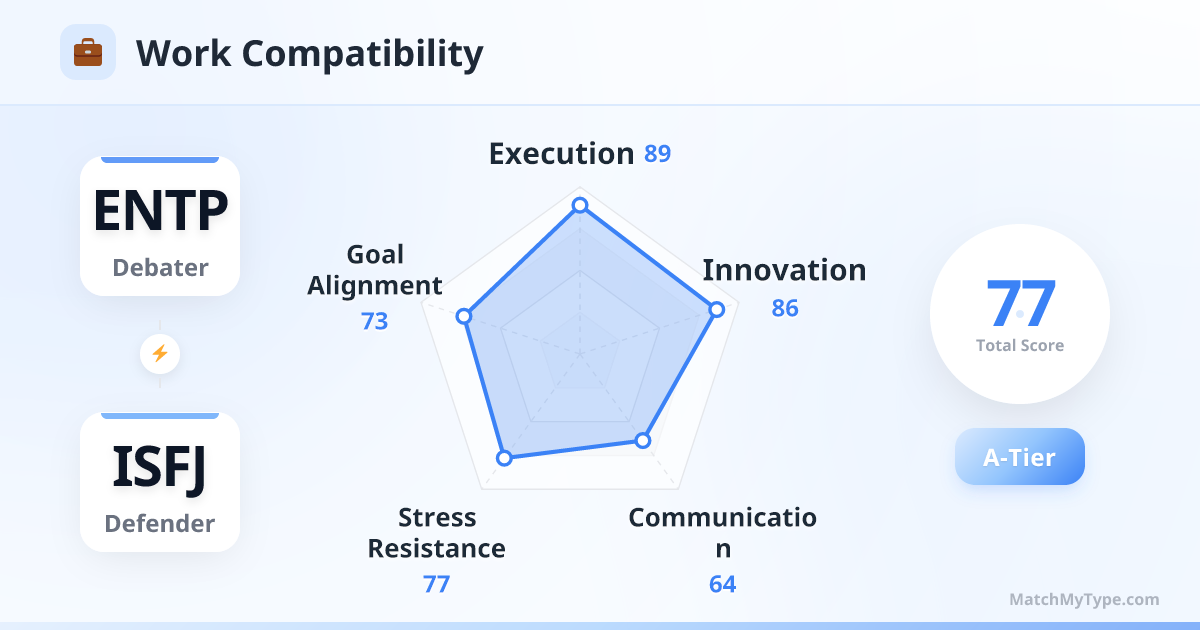Click the Goal Alignment axis label
The height and width of the screenshot is (630, 1200).
[375, 270]
